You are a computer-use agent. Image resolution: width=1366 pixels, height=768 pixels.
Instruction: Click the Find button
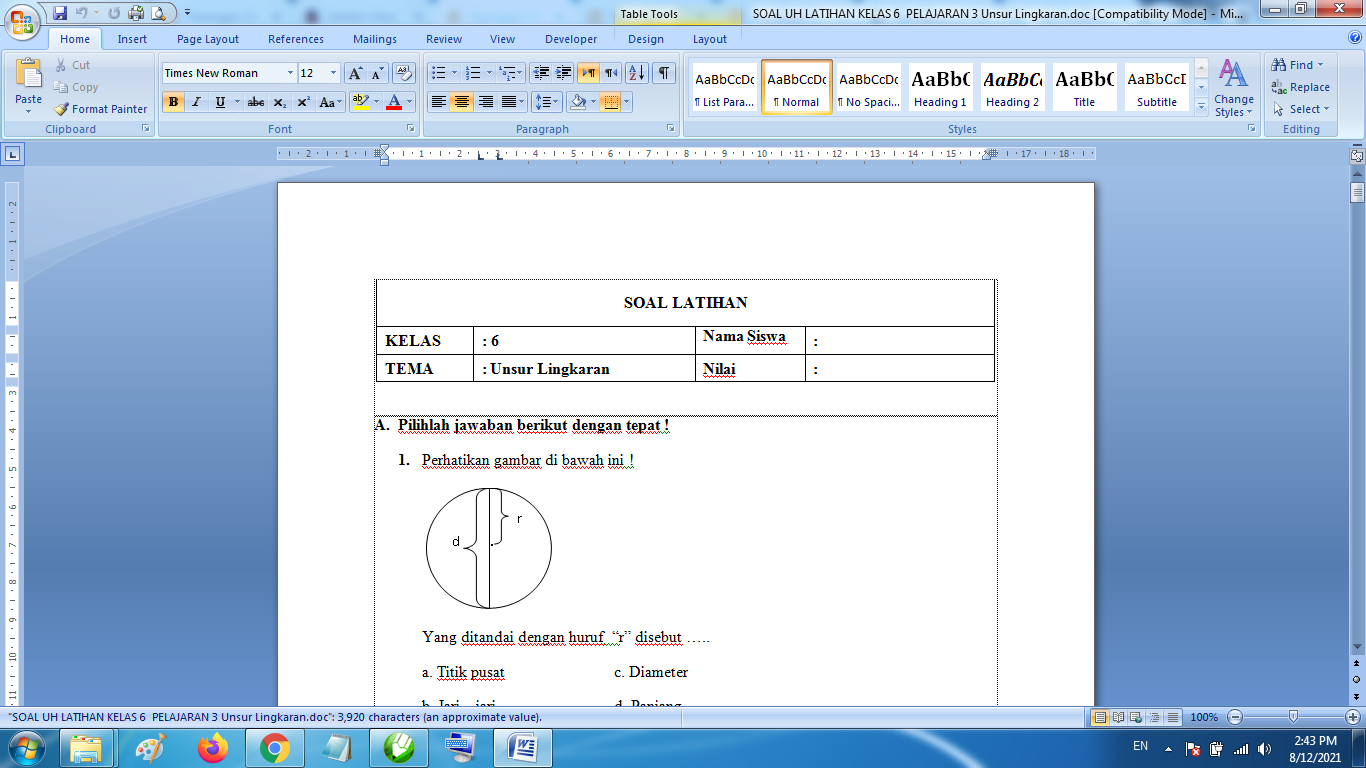[1298, 65]
